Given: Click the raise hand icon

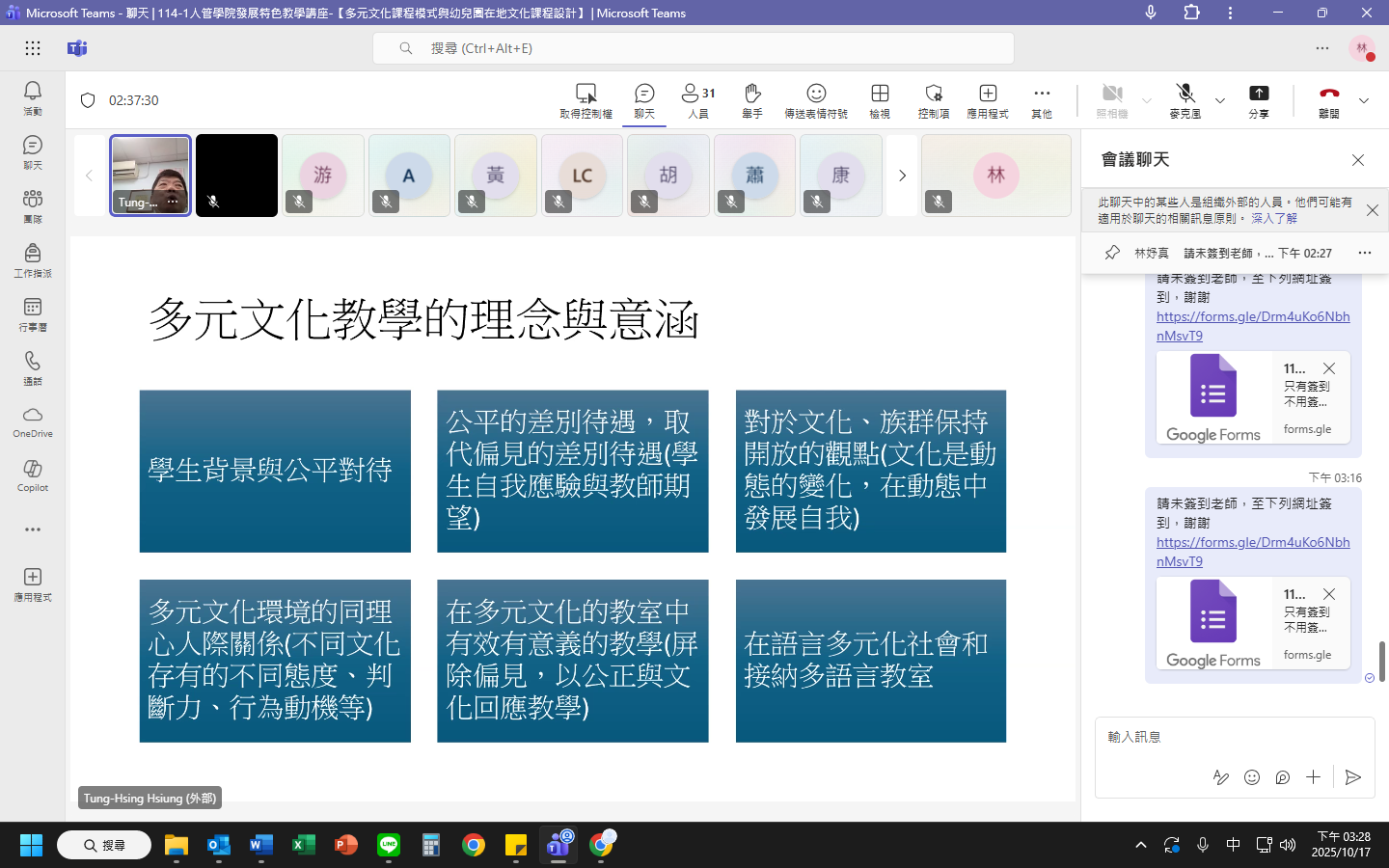Looking at the screenshot, I should 752,99.
